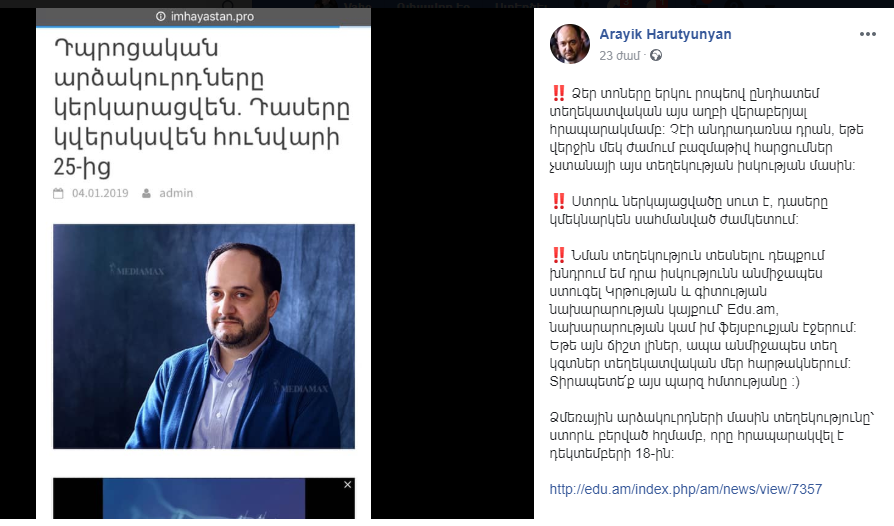
Task: Click the blue page loading progress bar
Action: click(x=188, y=26)
